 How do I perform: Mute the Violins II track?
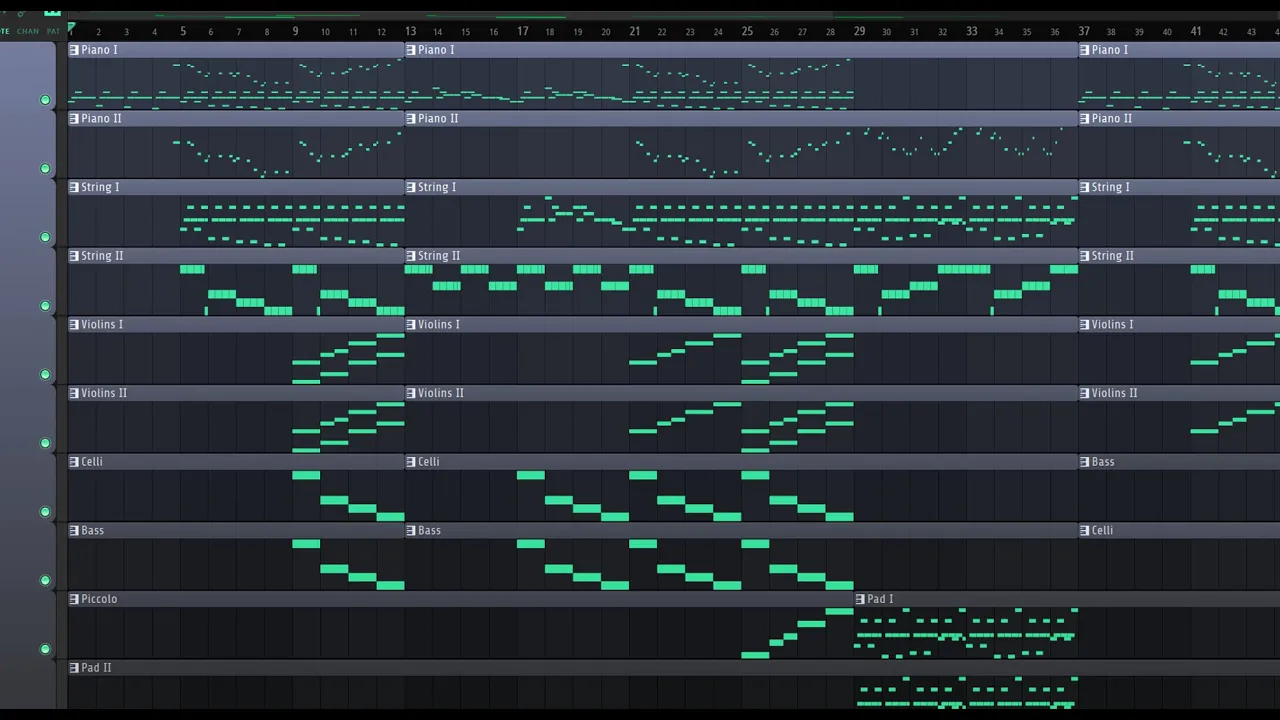pyautogui.click(x=45, y=443)
